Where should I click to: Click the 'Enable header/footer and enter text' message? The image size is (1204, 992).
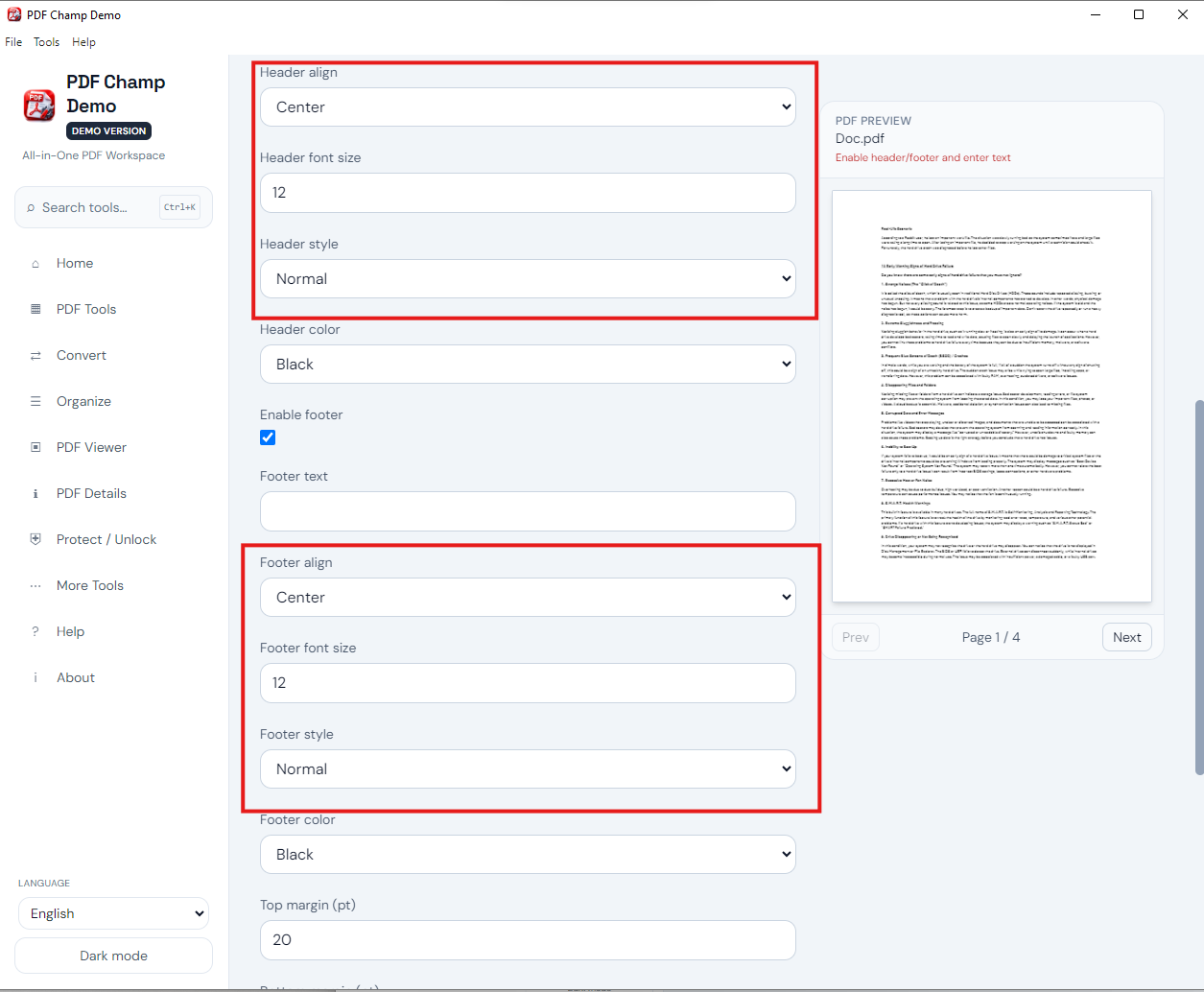click(923, 158)
